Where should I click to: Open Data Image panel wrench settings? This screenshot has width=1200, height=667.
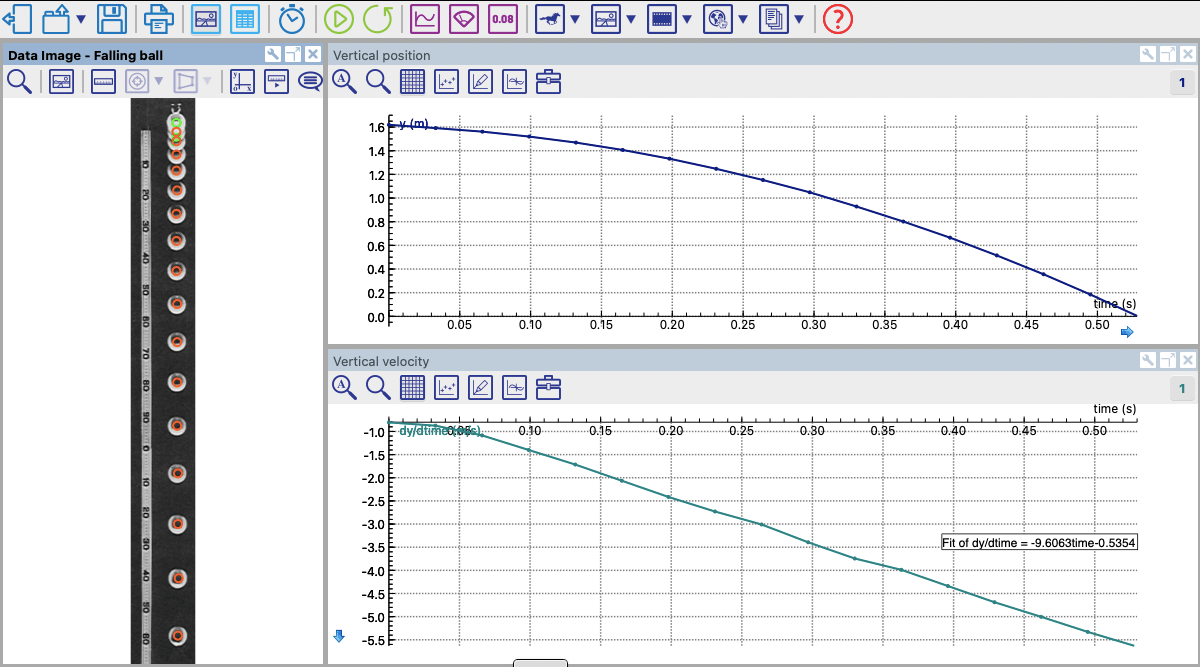[x=273, y=55]
